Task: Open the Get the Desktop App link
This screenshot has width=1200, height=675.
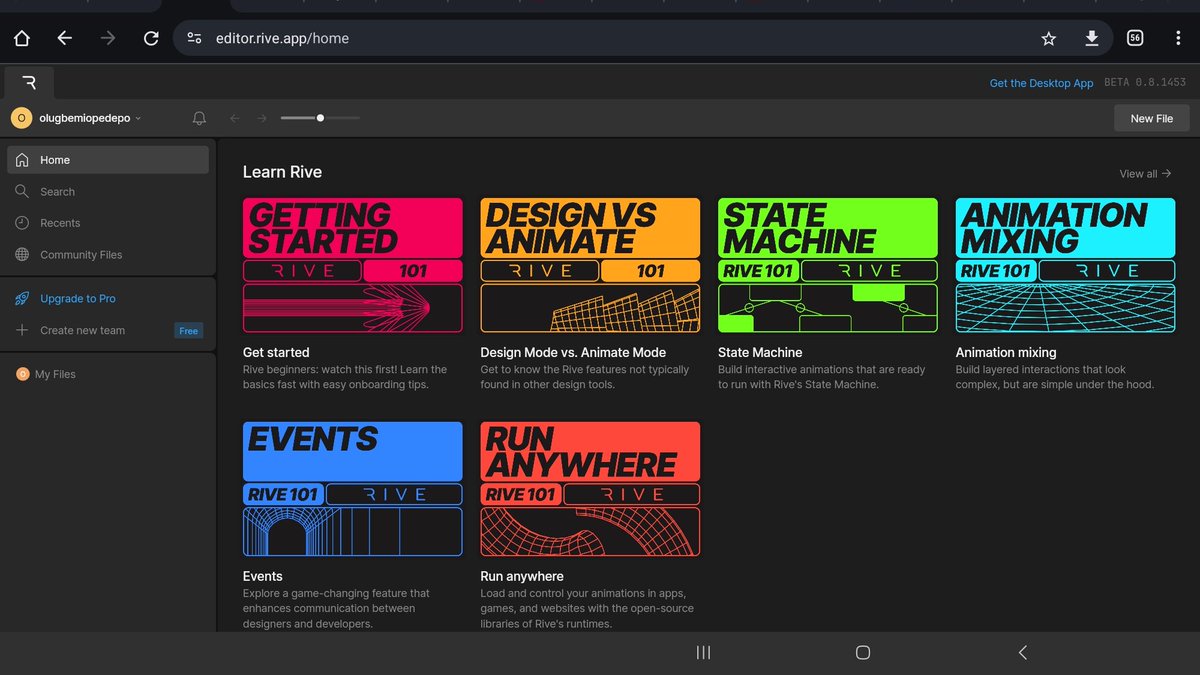Action: click(x=1041, y=83)
